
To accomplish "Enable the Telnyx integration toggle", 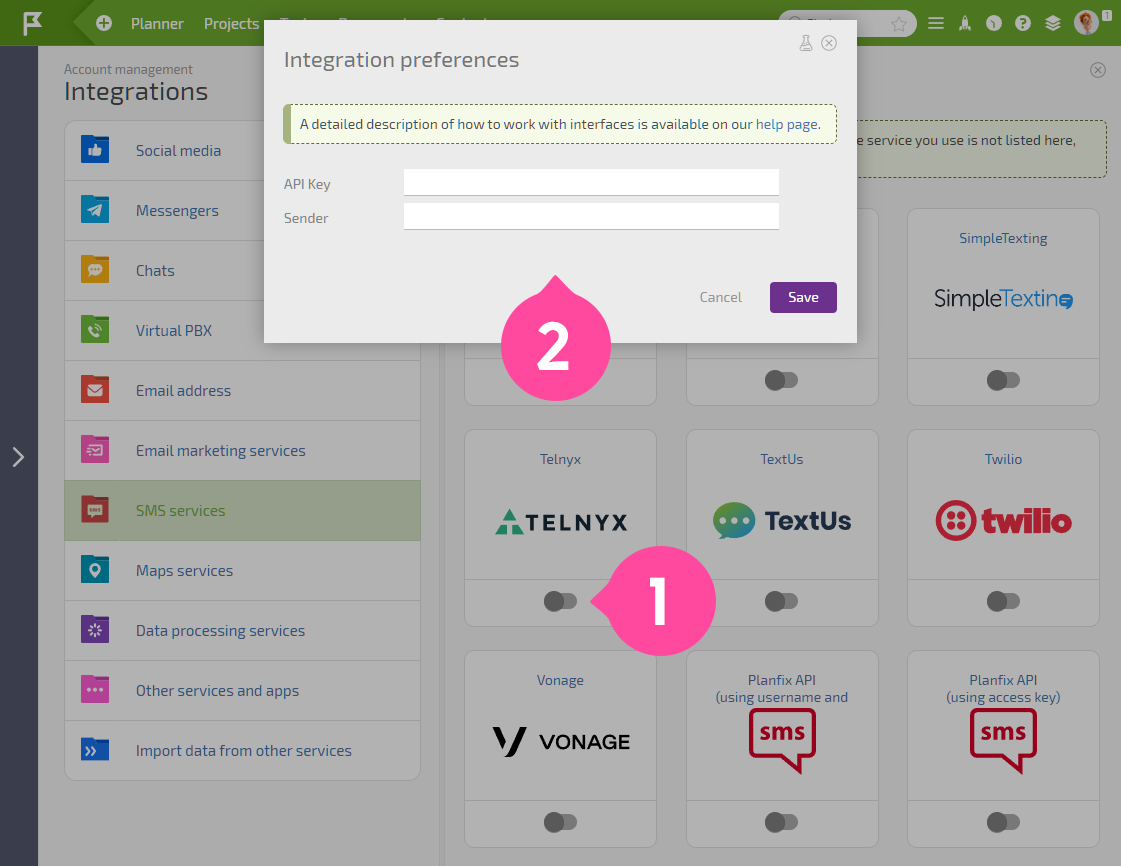I will pos(560,601).
